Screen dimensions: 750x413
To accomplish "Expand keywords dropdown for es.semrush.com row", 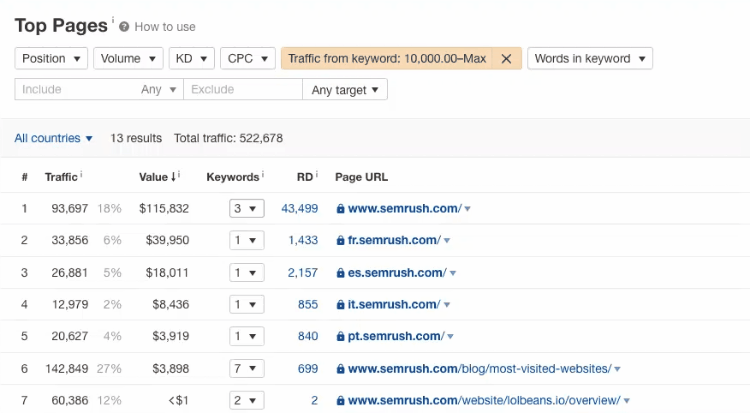I will point(247,273).
